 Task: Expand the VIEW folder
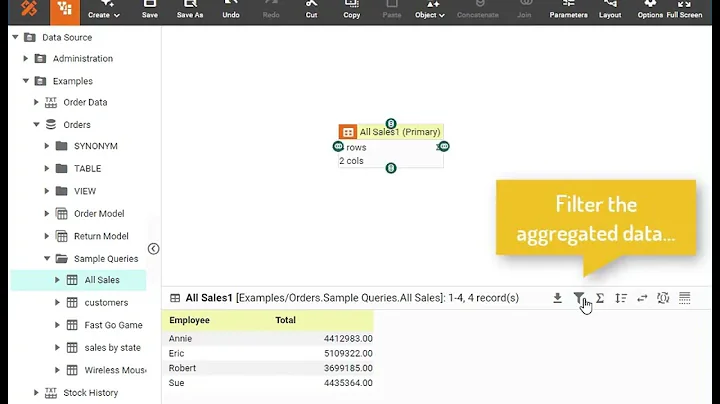click(x=47, y=191)
